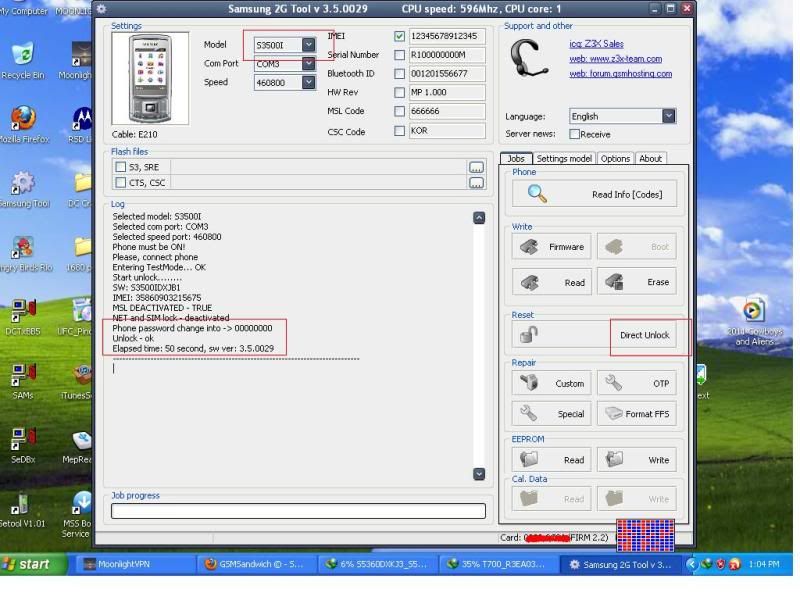The image size is (800, 600).
Task: Open the forum.gsmhosting.com link
Action: coord(620,73)
